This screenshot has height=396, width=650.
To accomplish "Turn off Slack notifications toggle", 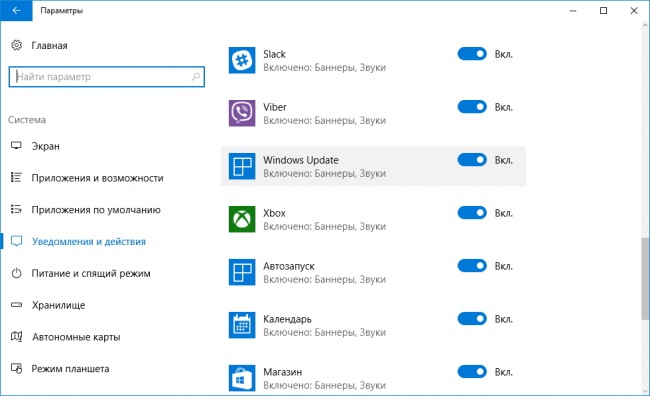I will (x=472, y=54).
